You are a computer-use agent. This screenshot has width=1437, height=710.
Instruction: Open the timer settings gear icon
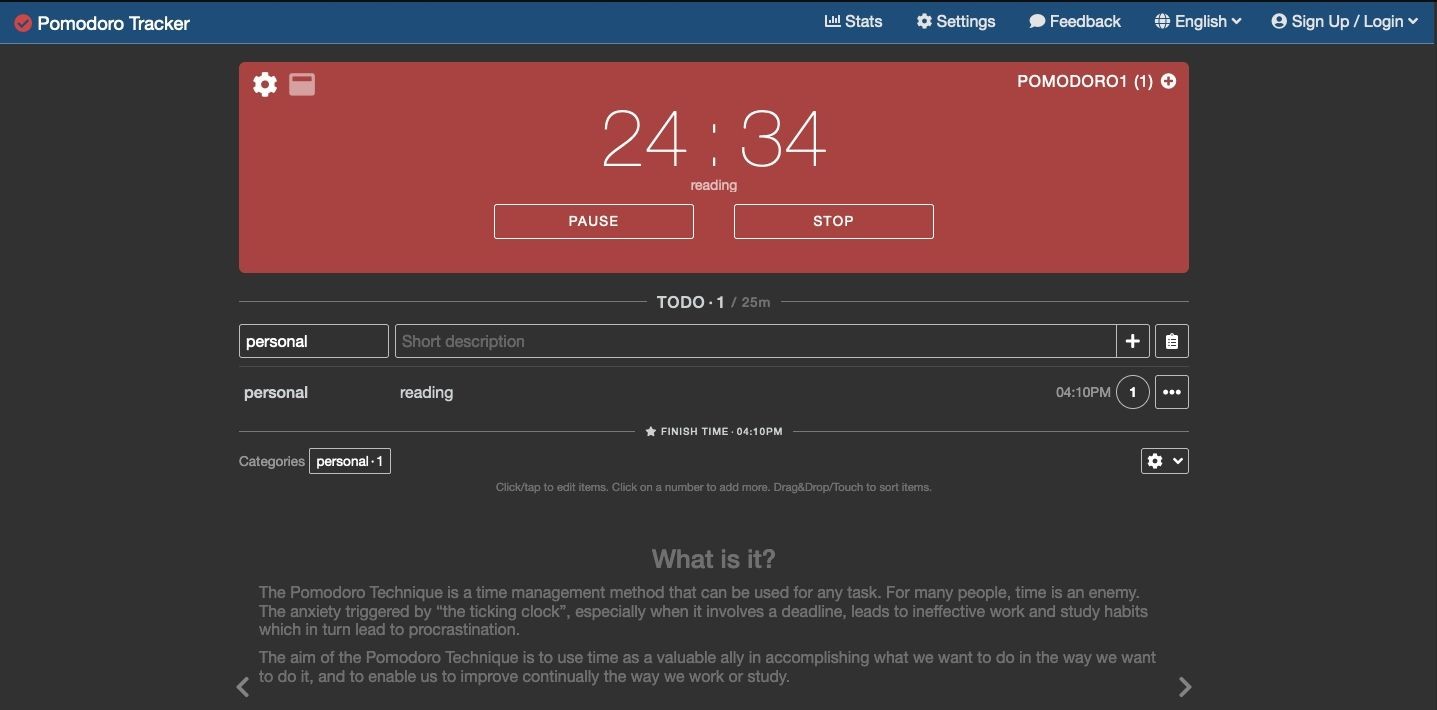pos(265,84)
